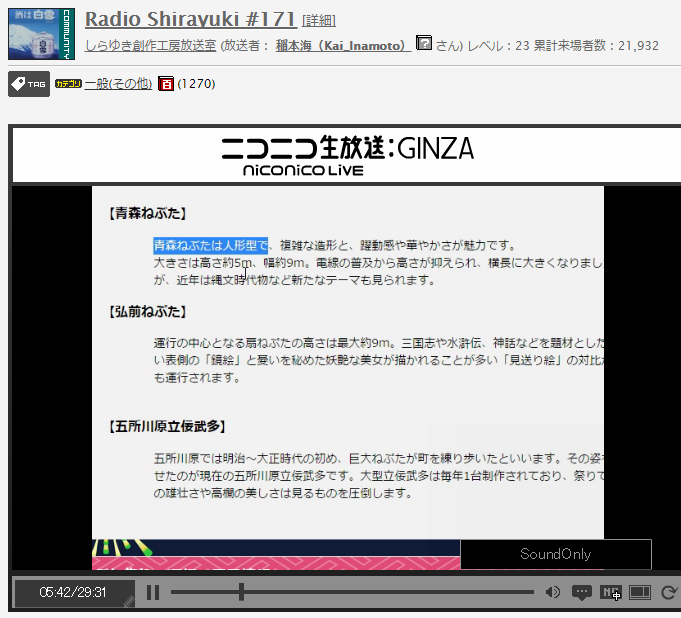Click the SoundOnly box
The height and width of the screenshot is (618, 681).
click(x=556, y=554)
